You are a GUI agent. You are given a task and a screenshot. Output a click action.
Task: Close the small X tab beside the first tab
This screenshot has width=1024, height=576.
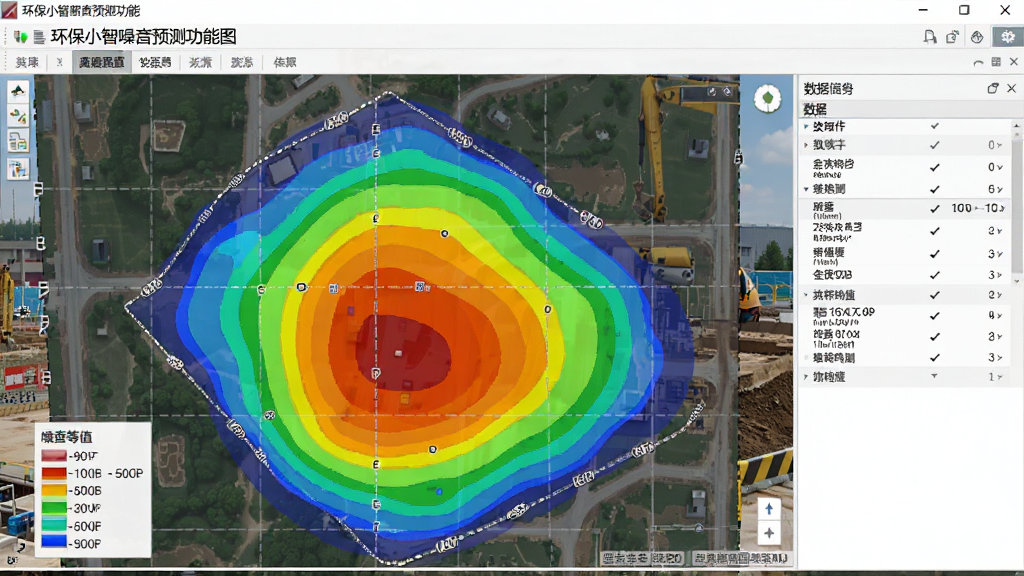(59, 62)
